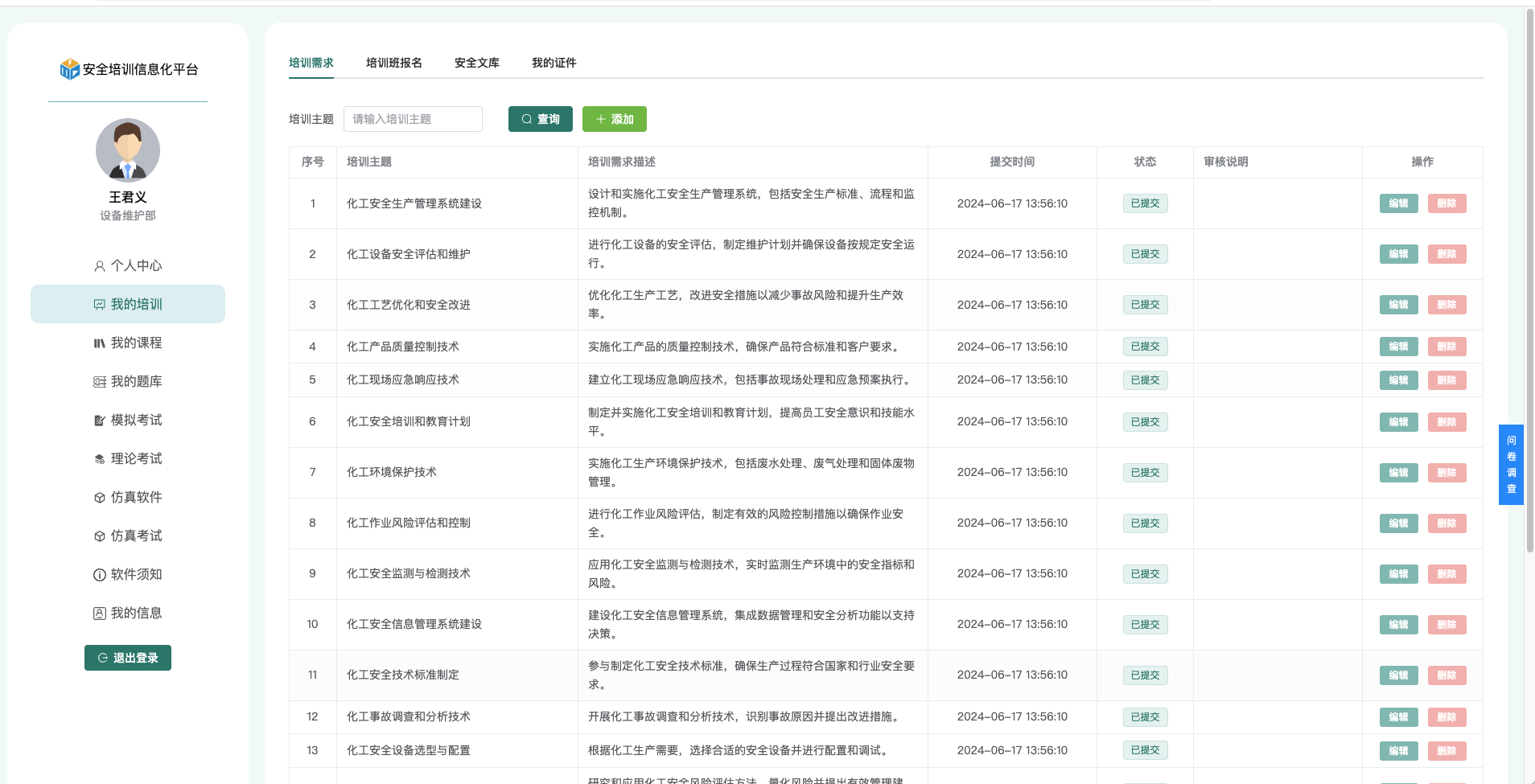Click the 理论考试 icon in sidebar

point(100,459)
